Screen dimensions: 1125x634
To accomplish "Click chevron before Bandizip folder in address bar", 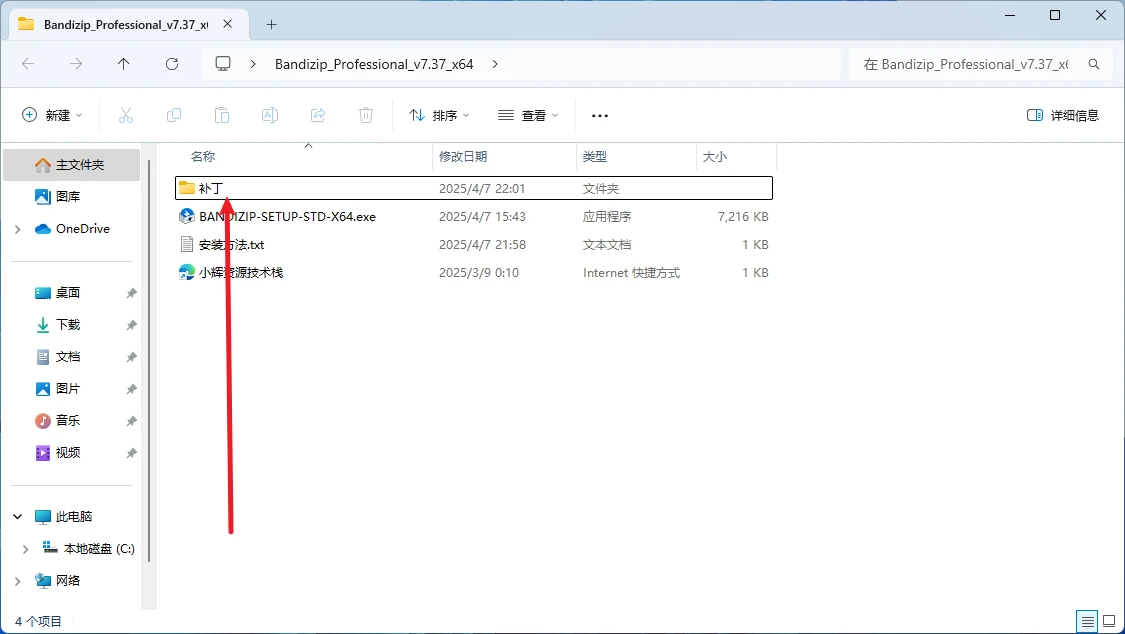I will pyautogui.click(x=253, y=64).
